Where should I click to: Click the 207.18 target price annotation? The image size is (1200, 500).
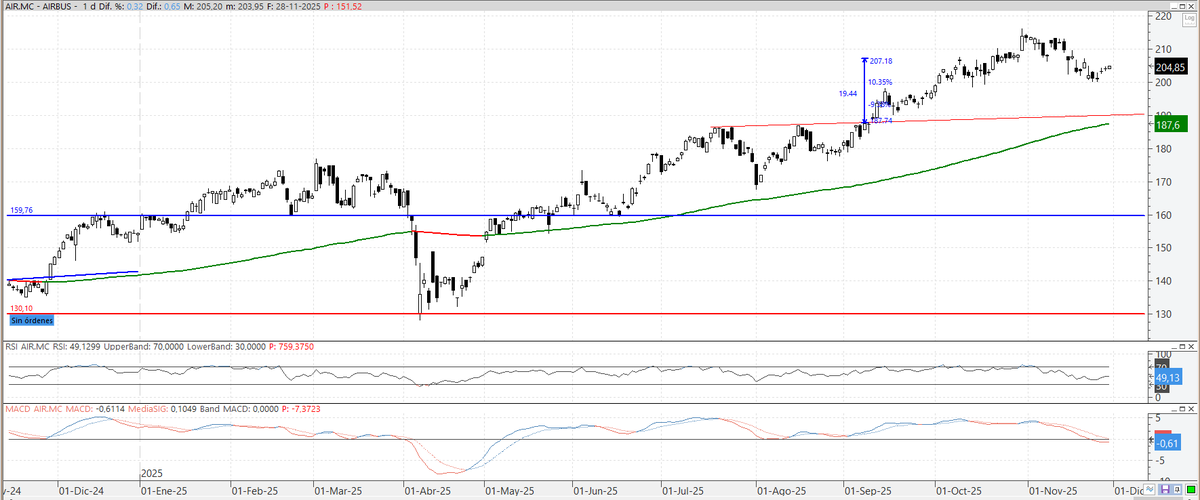coord(881,62)
